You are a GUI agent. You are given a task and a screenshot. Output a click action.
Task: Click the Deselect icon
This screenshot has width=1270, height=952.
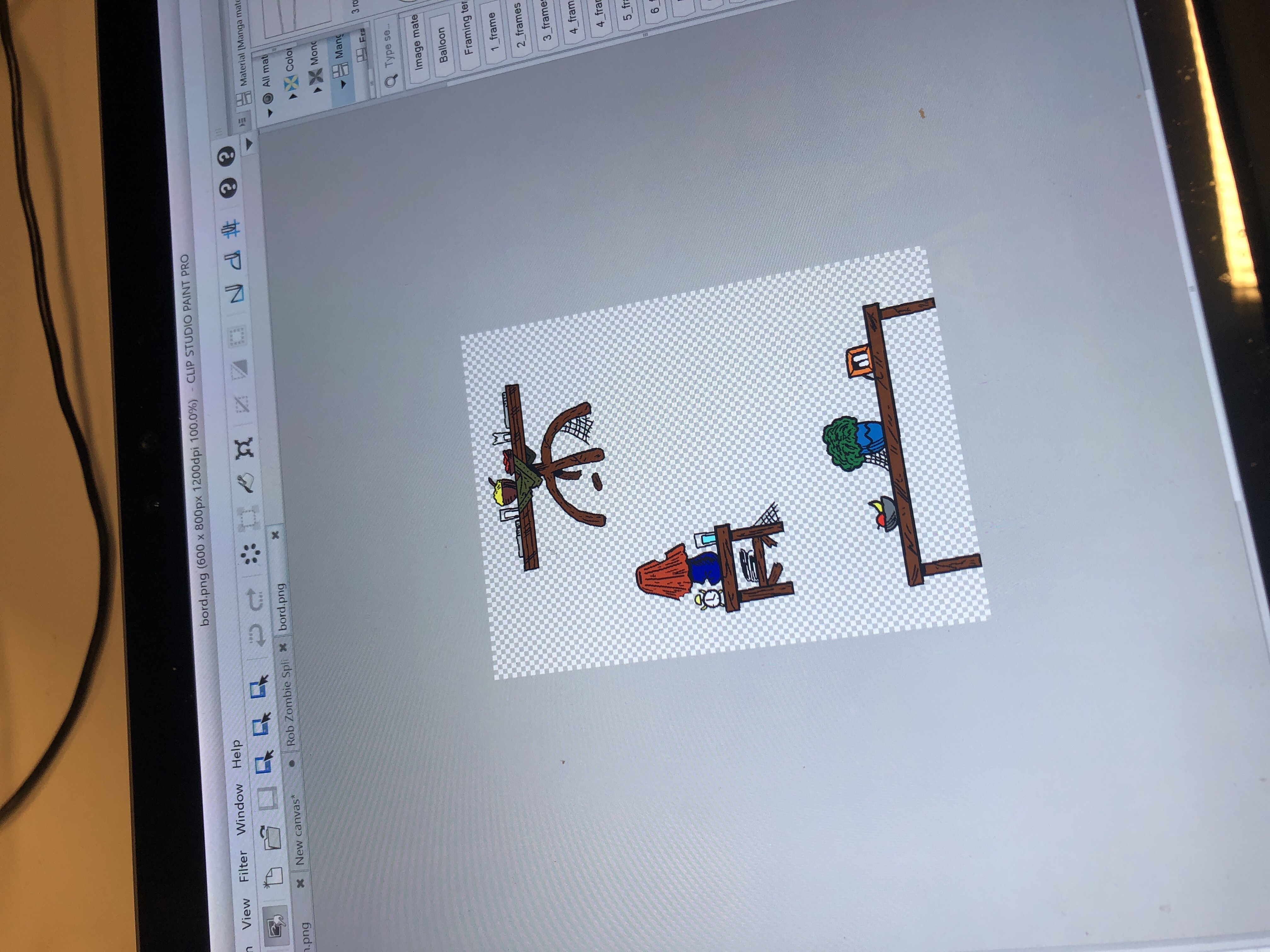point(242,405)
